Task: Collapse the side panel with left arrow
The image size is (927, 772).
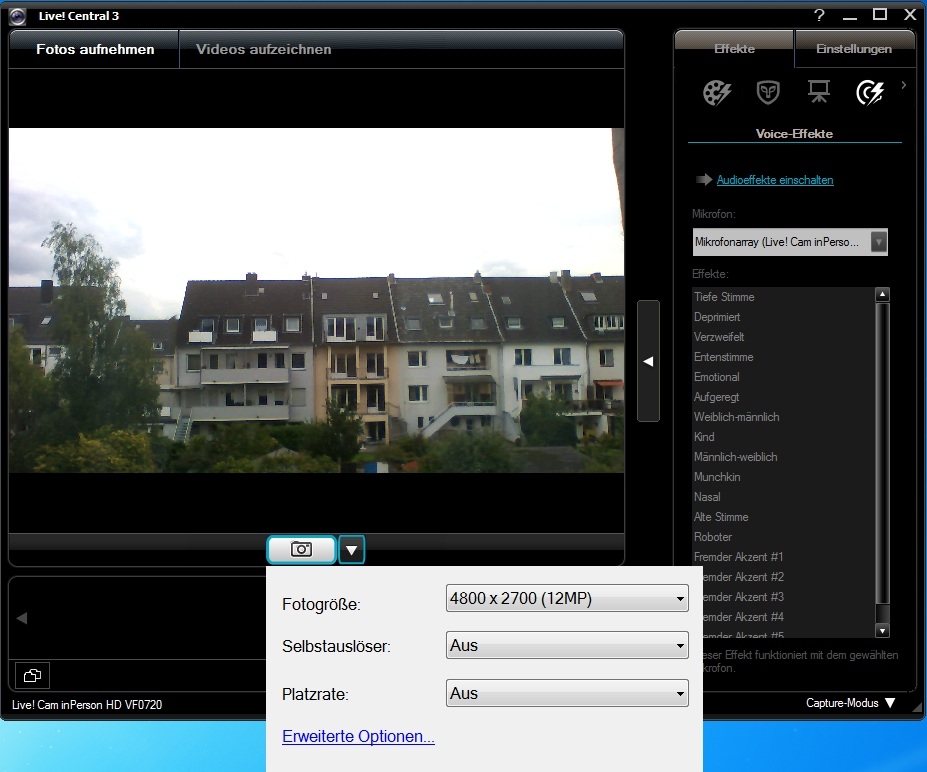Action: click(648, 361)
